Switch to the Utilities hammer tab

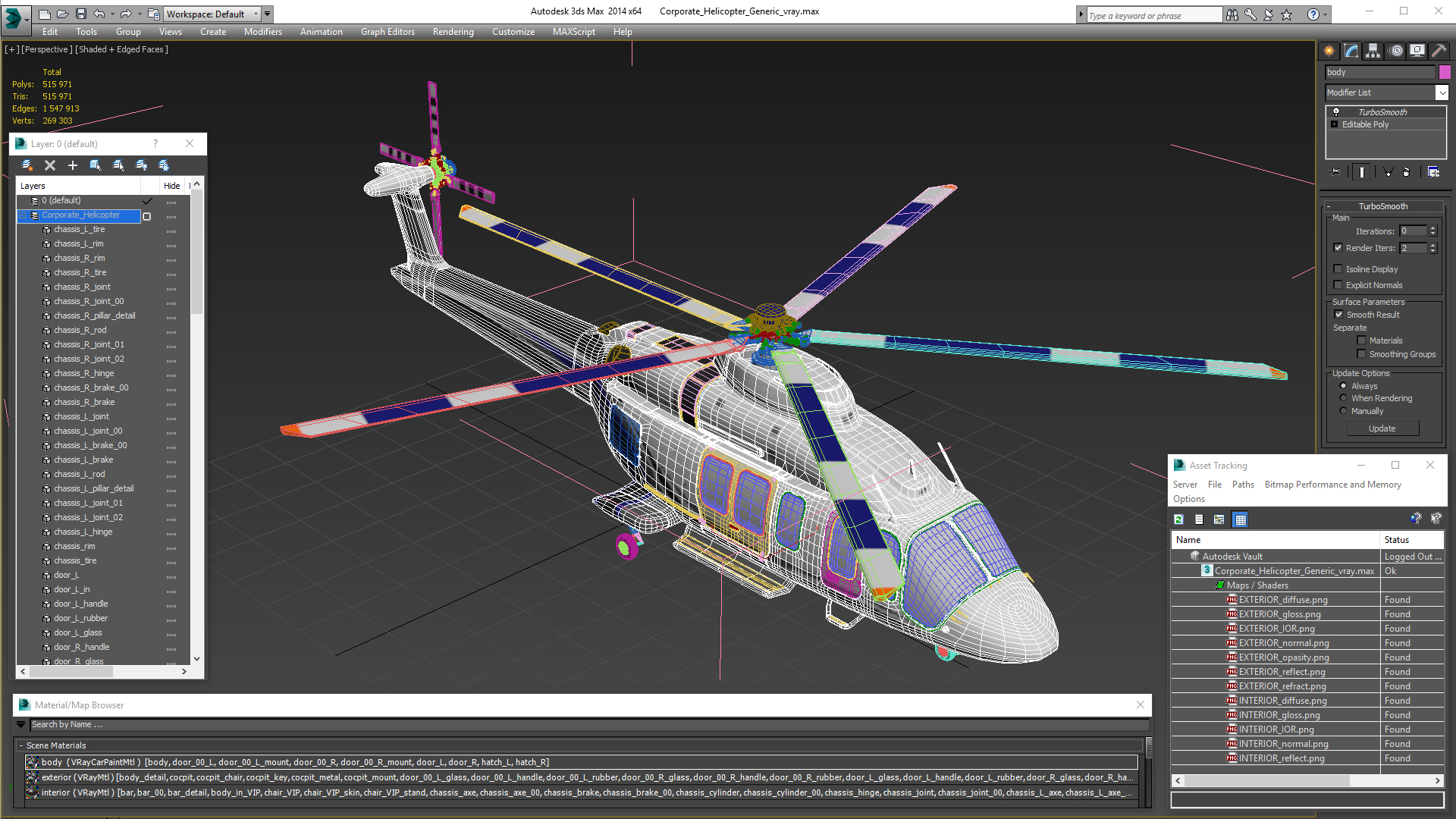[x=1439, y=51]
